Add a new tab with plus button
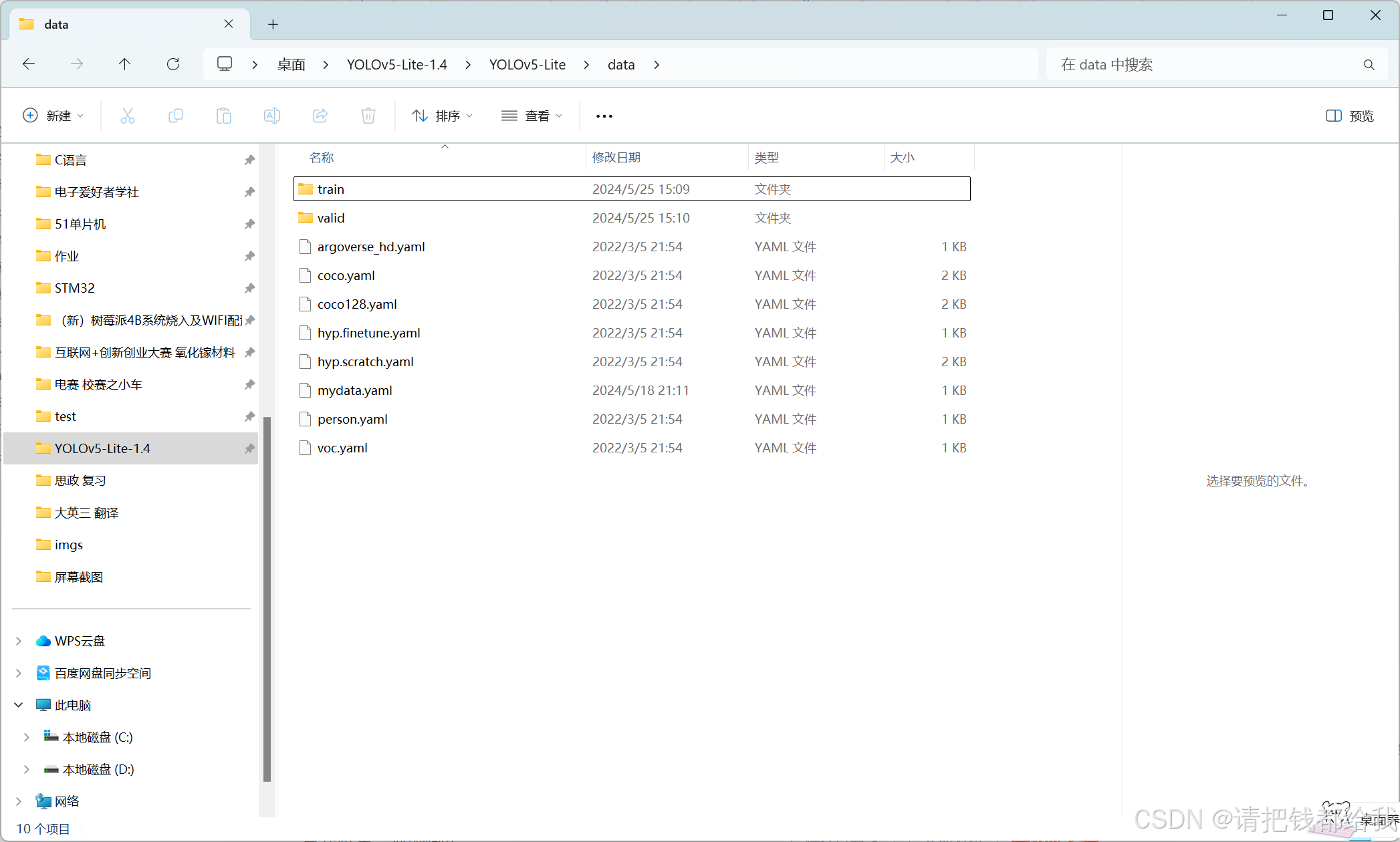 pyautogui.click(x=273, y=25)
